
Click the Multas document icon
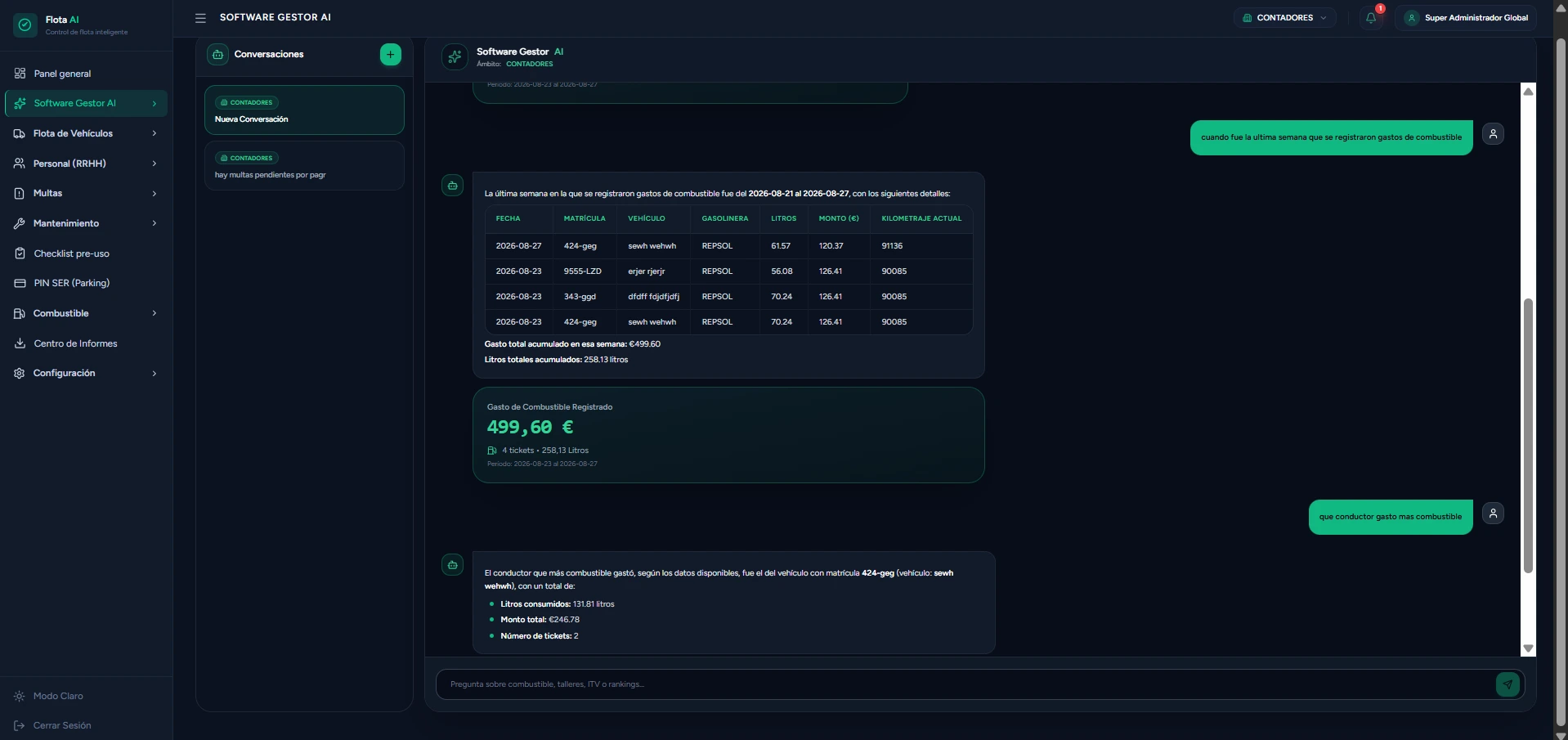(20, 194)
